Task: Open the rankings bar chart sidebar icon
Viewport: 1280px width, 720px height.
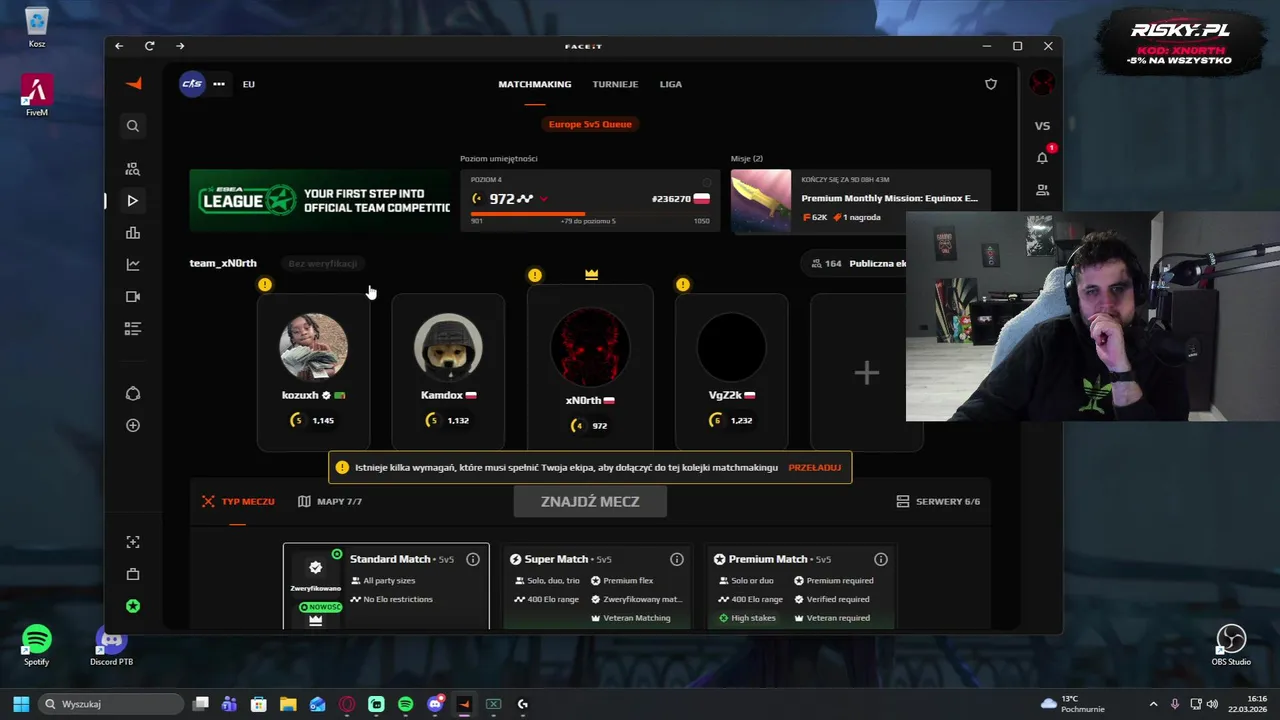Action: coord(133,233)
